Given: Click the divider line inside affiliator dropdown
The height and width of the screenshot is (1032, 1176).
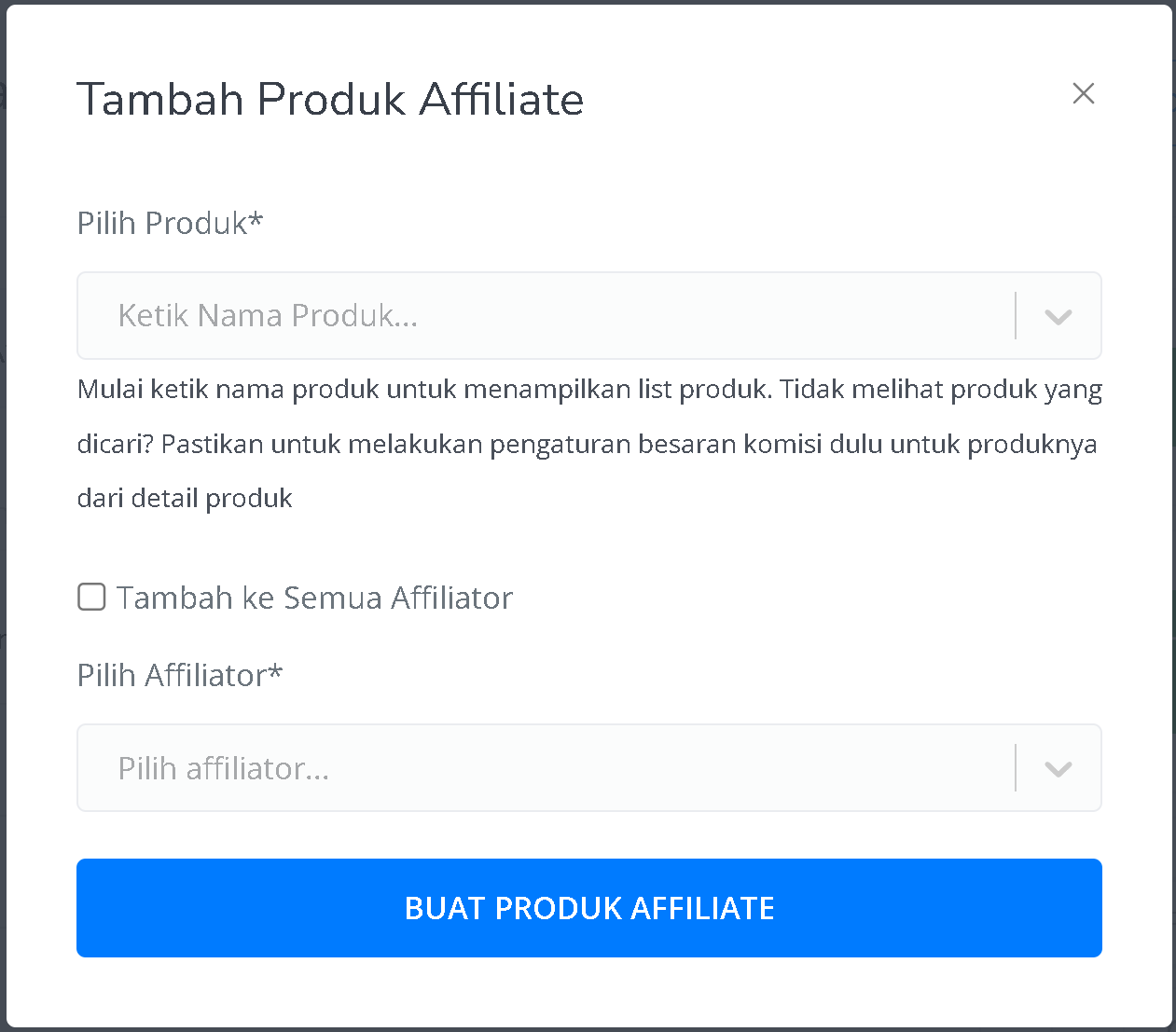Looking at the screenshot, I should tap(1016, 768).
